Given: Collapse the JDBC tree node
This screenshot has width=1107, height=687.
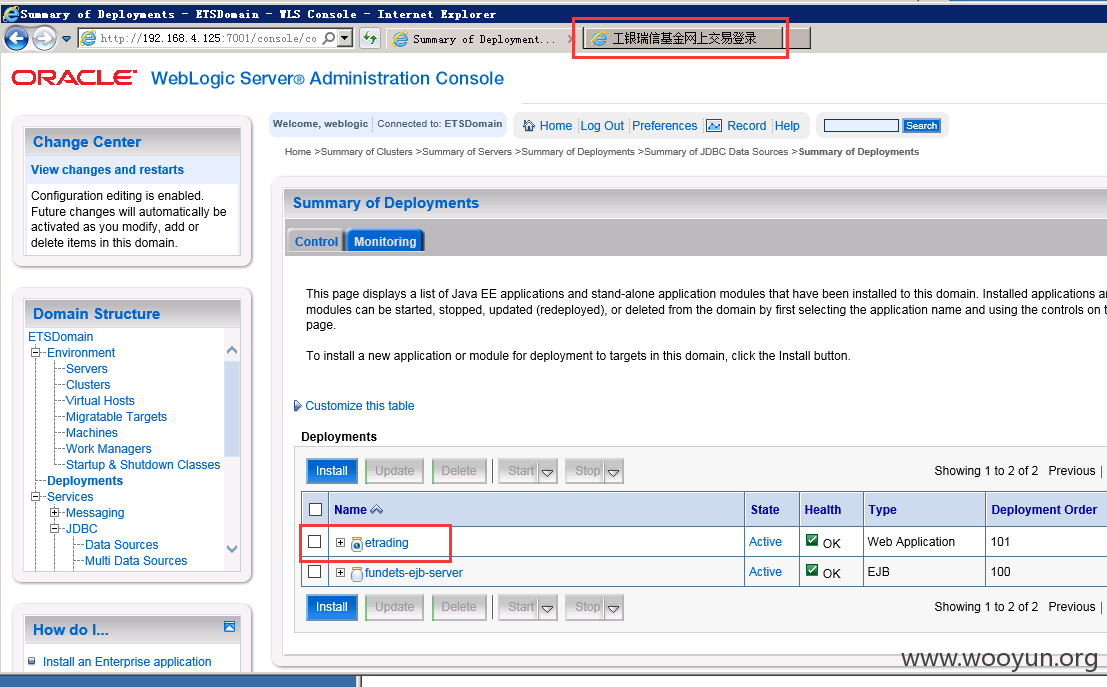Looking at the screenshot, I should point(55,528).
